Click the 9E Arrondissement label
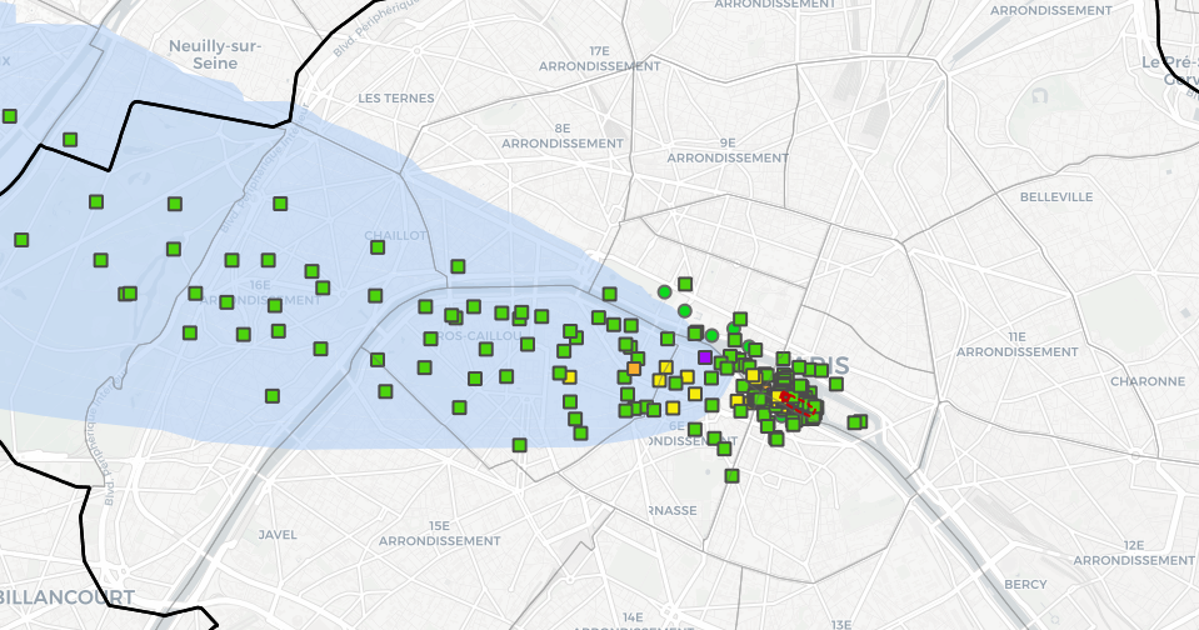The image size is (1199, 630). 727,151
